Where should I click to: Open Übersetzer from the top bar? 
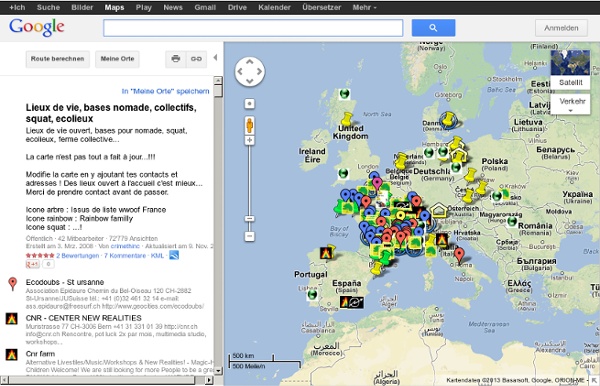[x=321, y=7]
